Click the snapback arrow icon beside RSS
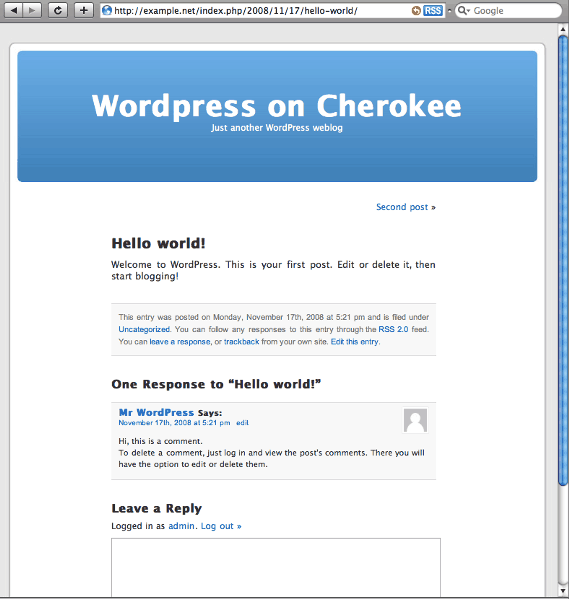The image size is (569, 599). [x=416, y=11]
